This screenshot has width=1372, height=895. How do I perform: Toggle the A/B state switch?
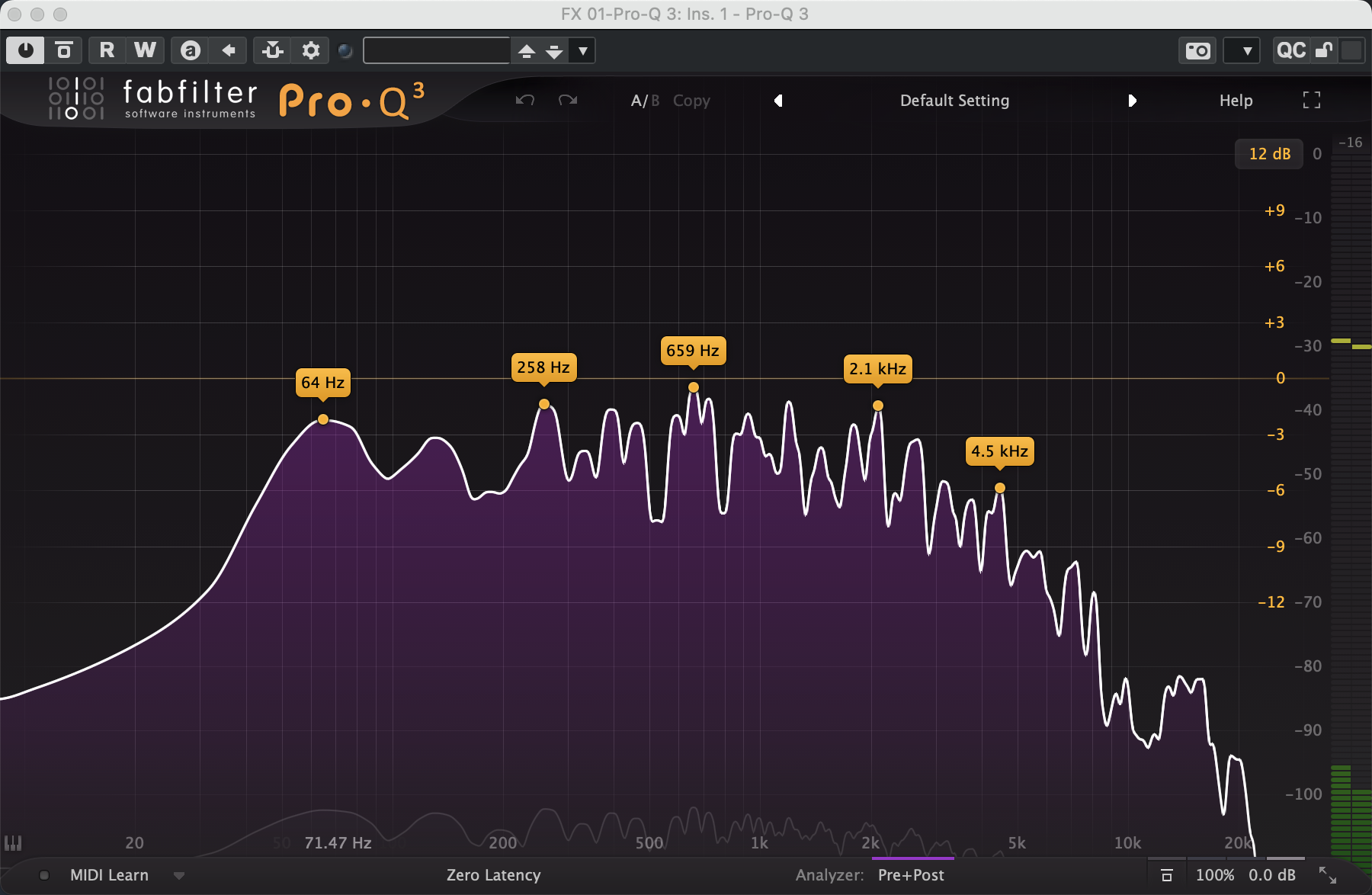click(645, 101)
